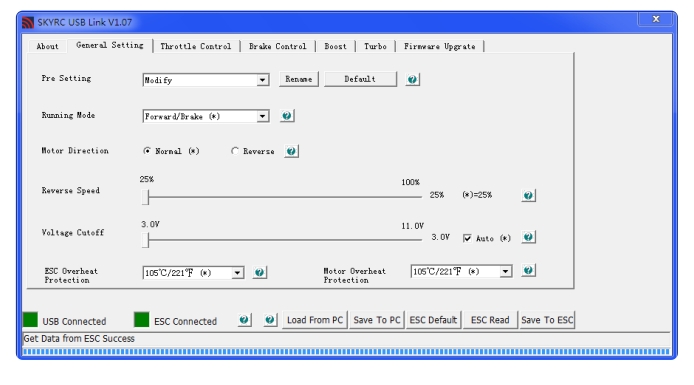Open the Running Mode Forward/Brake dropdown
This screenshot has height=385, width=694.
tap(262, 116)
